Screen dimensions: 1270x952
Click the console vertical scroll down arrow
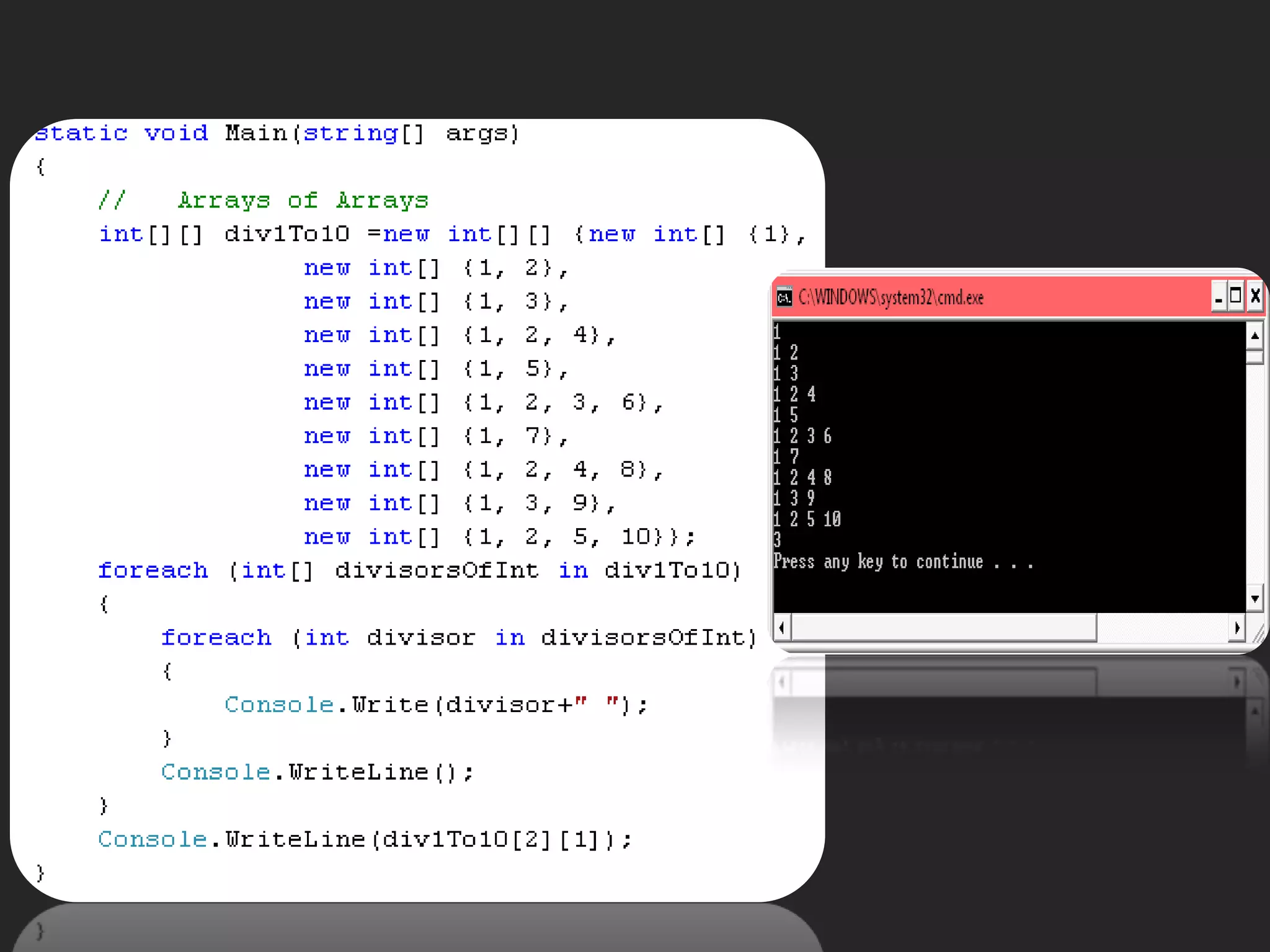click(x=1254, y=599)
